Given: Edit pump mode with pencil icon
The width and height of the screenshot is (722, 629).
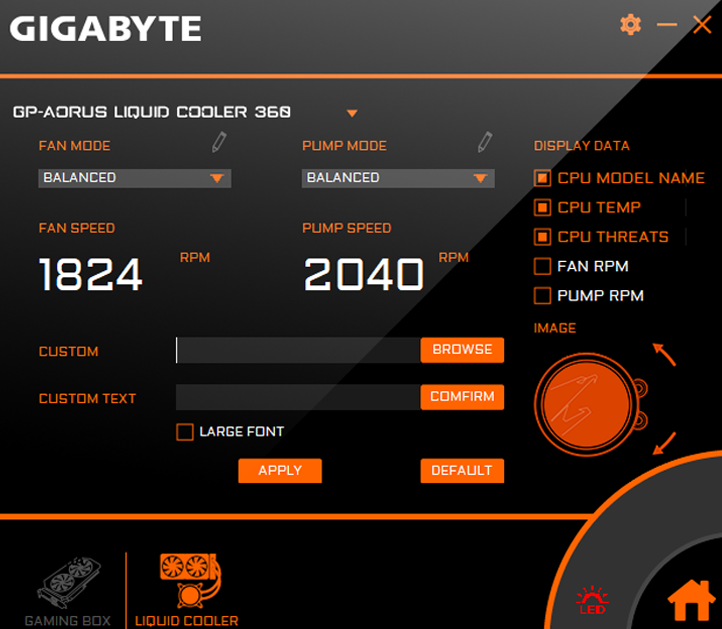Looking at the screenshot, I should click(x=485, y=142).
